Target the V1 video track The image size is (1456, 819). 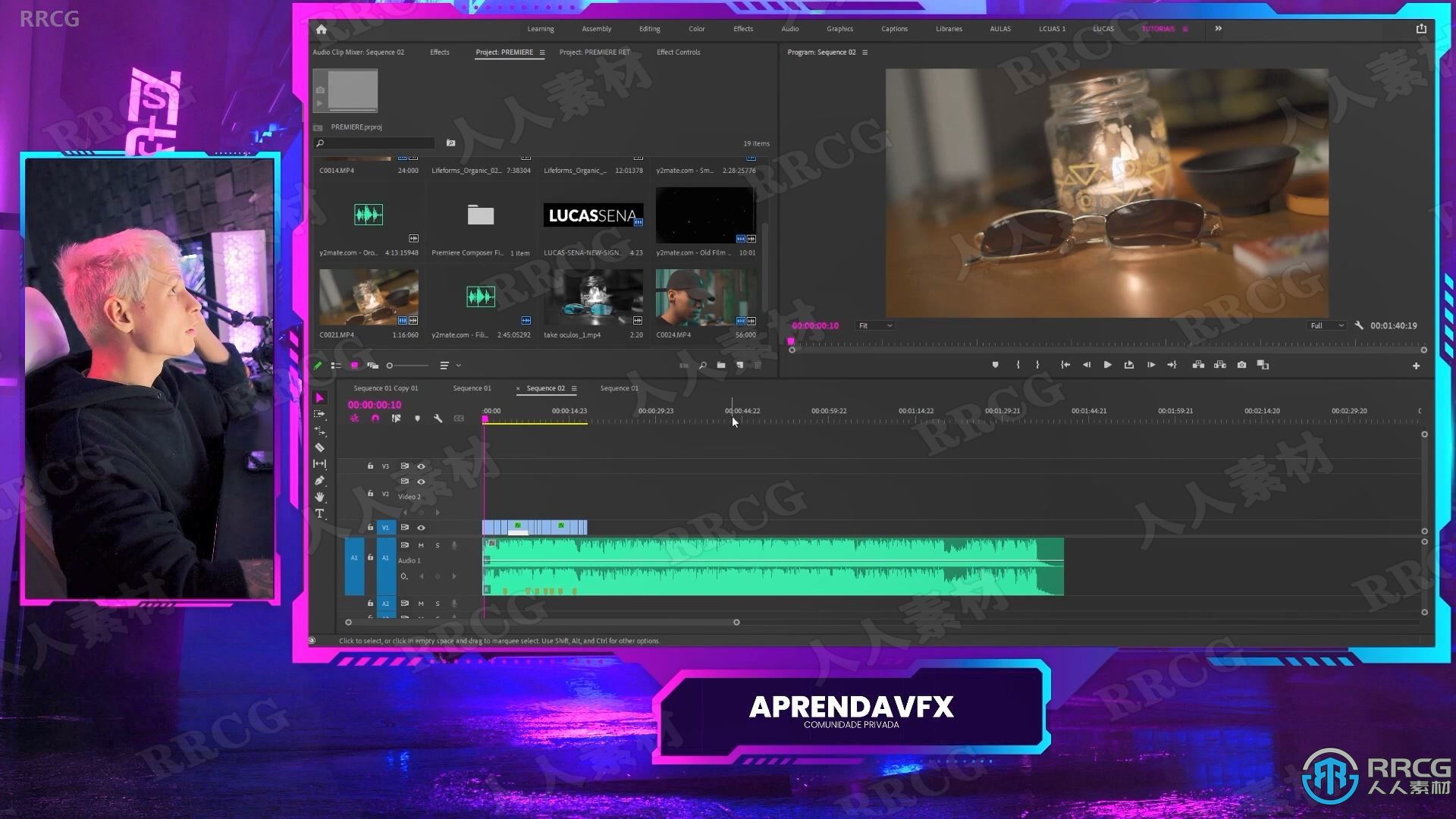pyautogui.click(x=385, y=527)
